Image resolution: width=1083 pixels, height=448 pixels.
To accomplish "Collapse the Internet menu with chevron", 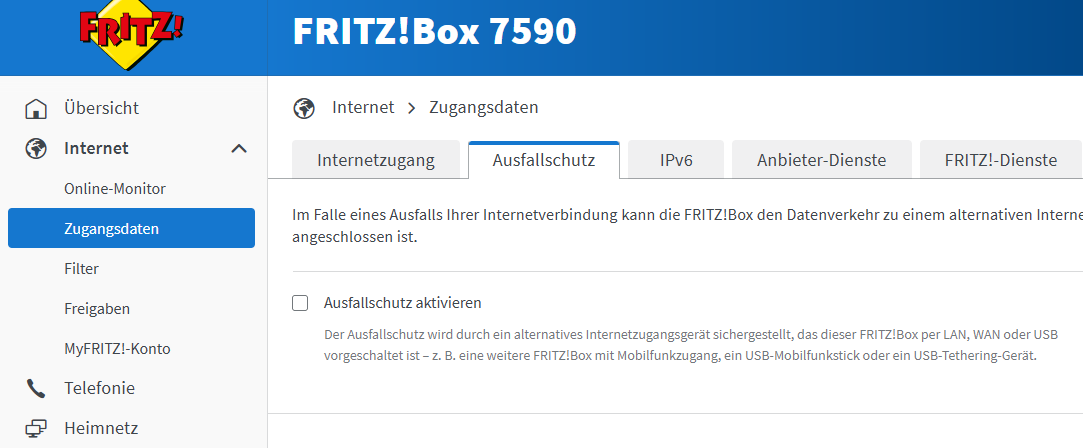I will click(238, 148).
